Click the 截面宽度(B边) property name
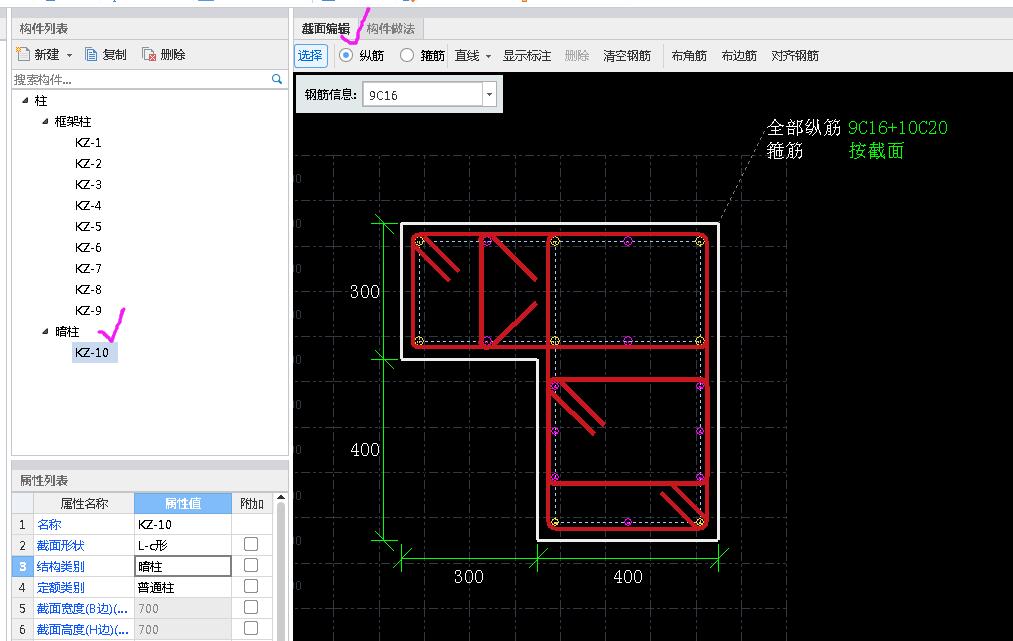 [82, 608]
